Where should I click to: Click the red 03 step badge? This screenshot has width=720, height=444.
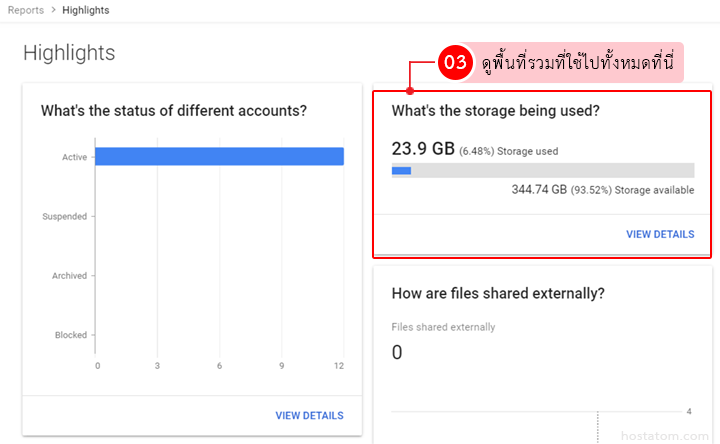[455, 62]
